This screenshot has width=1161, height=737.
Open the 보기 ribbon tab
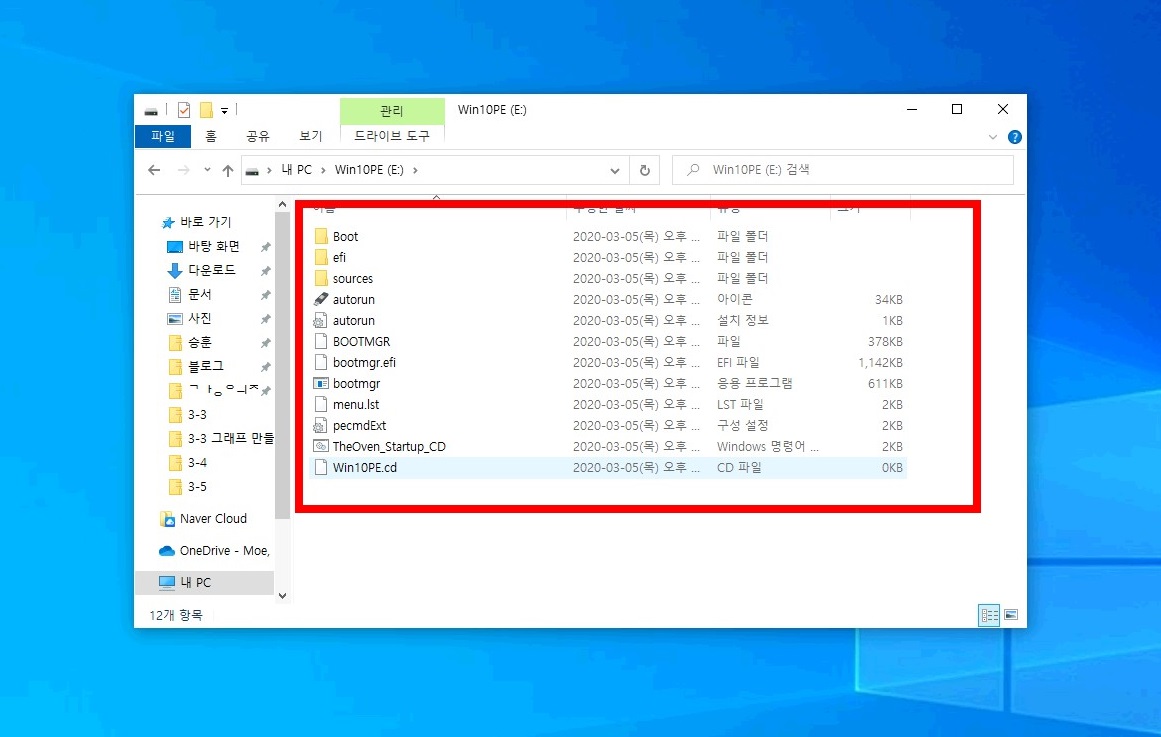[310, 136]
